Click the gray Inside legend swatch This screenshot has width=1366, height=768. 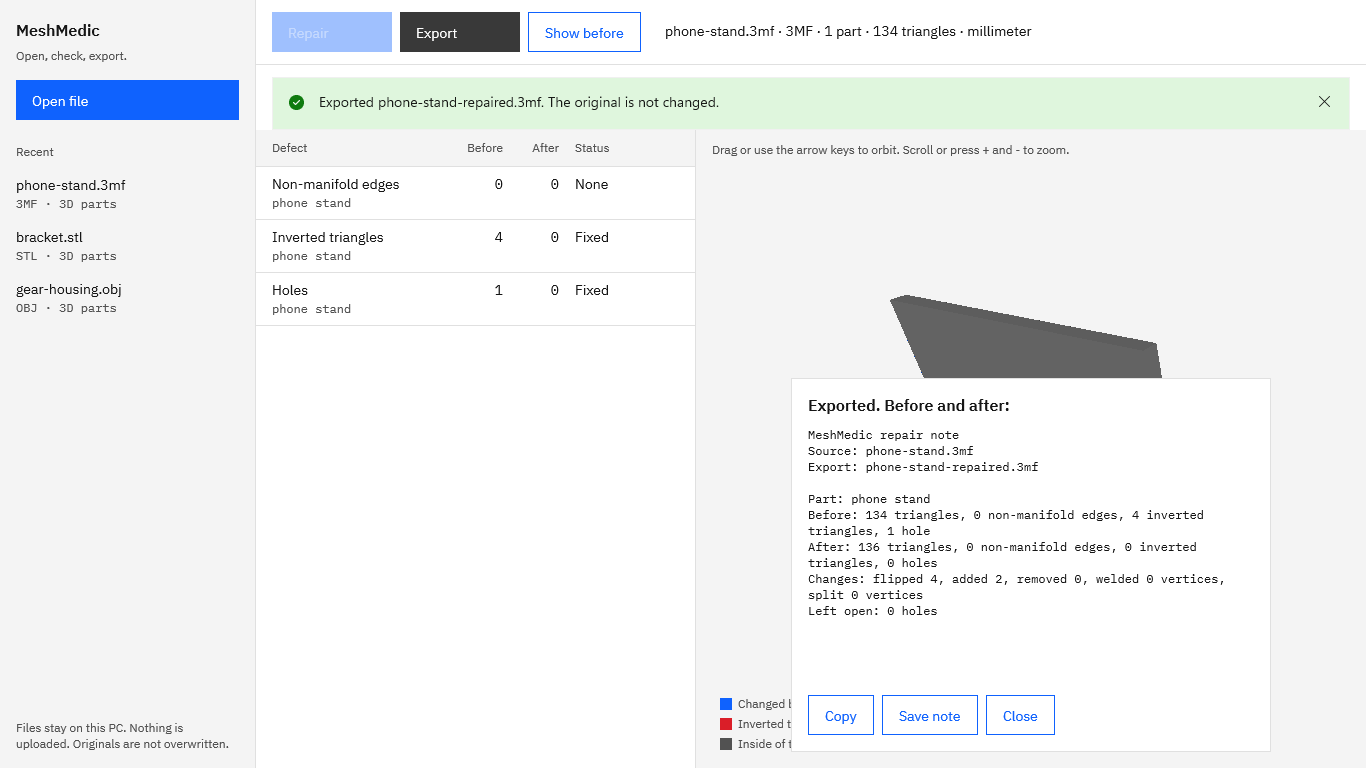[x=726, y=744]
